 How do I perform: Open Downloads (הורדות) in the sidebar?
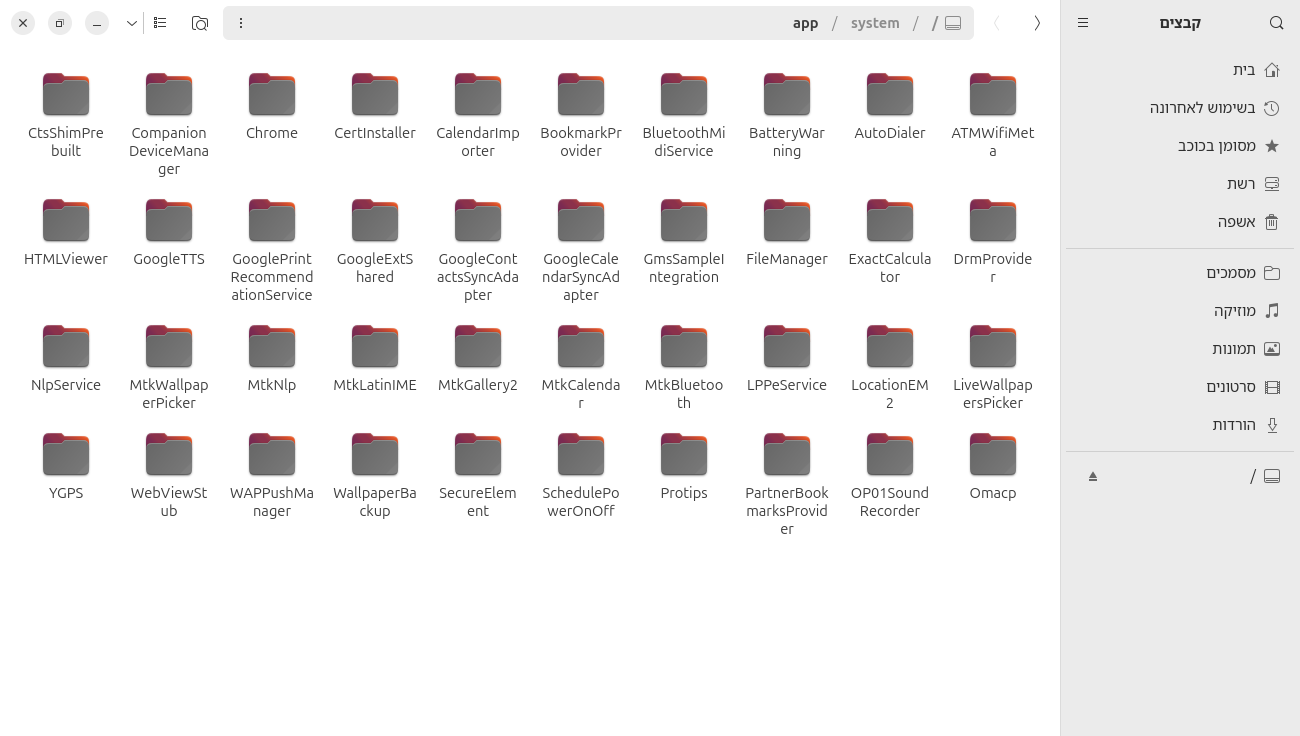tap(1180, 425)
